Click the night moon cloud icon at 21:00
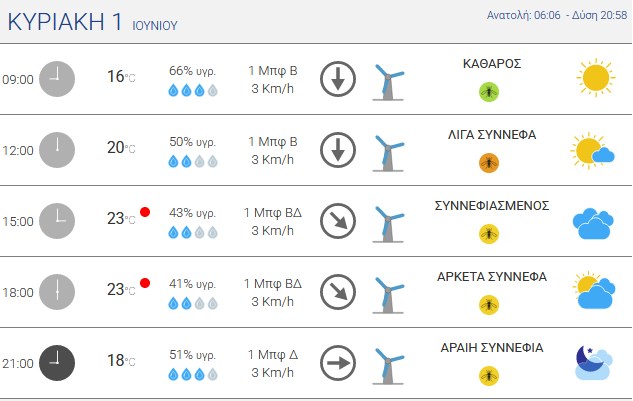This screenshot has width=633, height=401. pyautogui.click(x=594, y=362)
